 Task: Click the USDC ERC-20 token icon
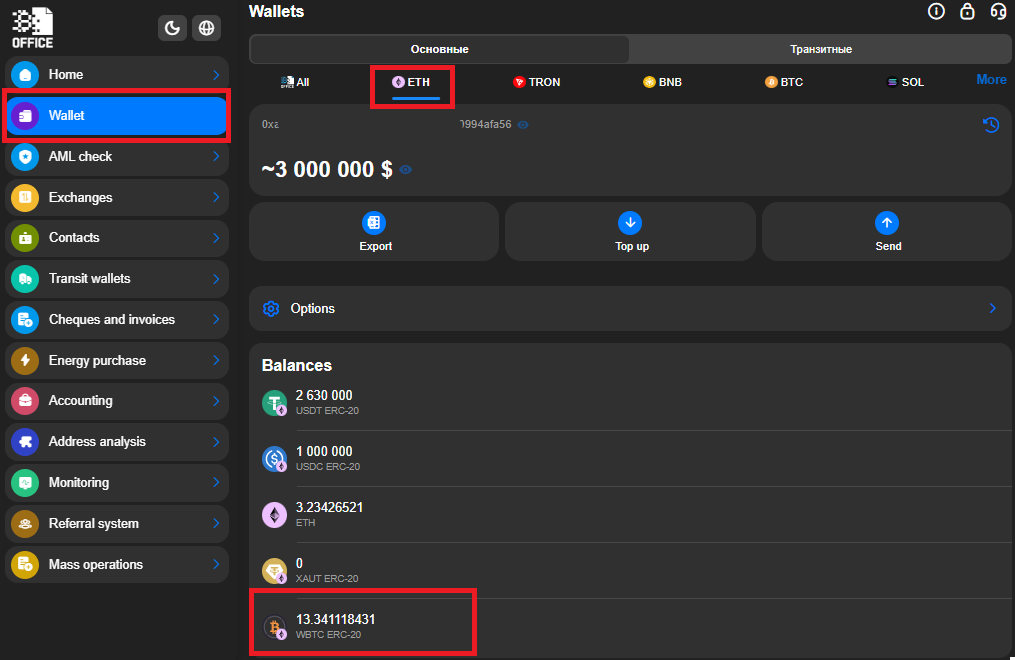click(274, 459)
